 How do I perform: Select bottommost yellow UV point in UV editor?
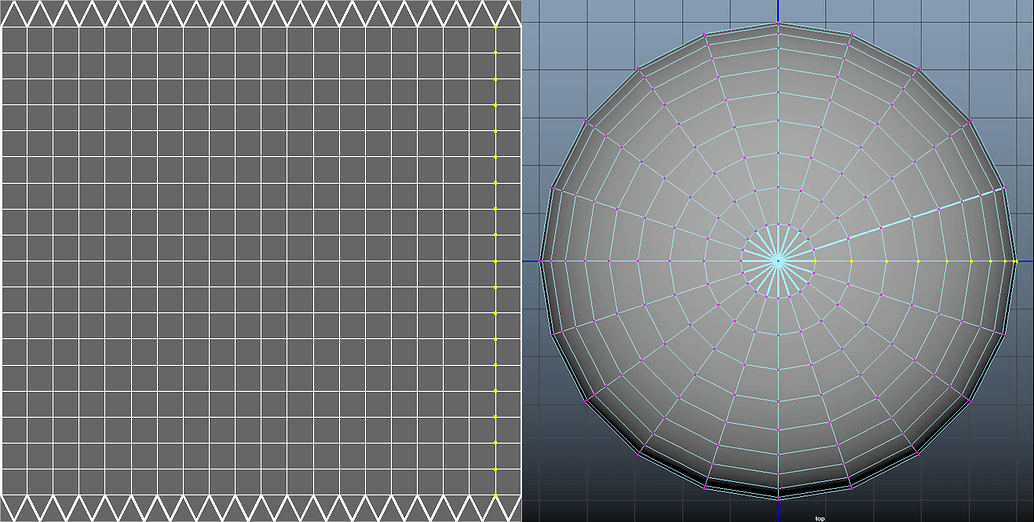[496, 495]
